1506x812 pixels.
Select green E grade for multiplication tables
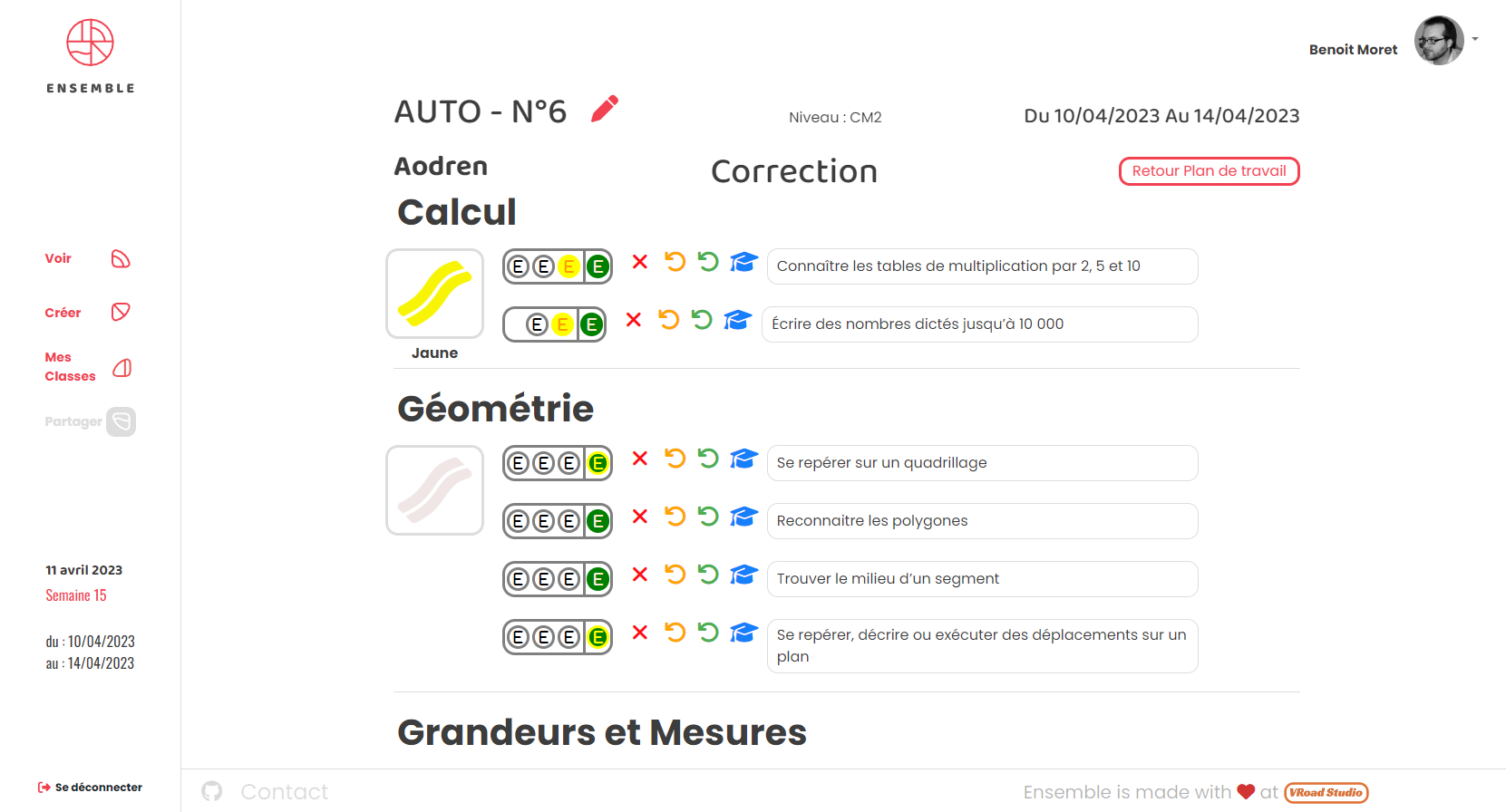click(x=598, y=266)
